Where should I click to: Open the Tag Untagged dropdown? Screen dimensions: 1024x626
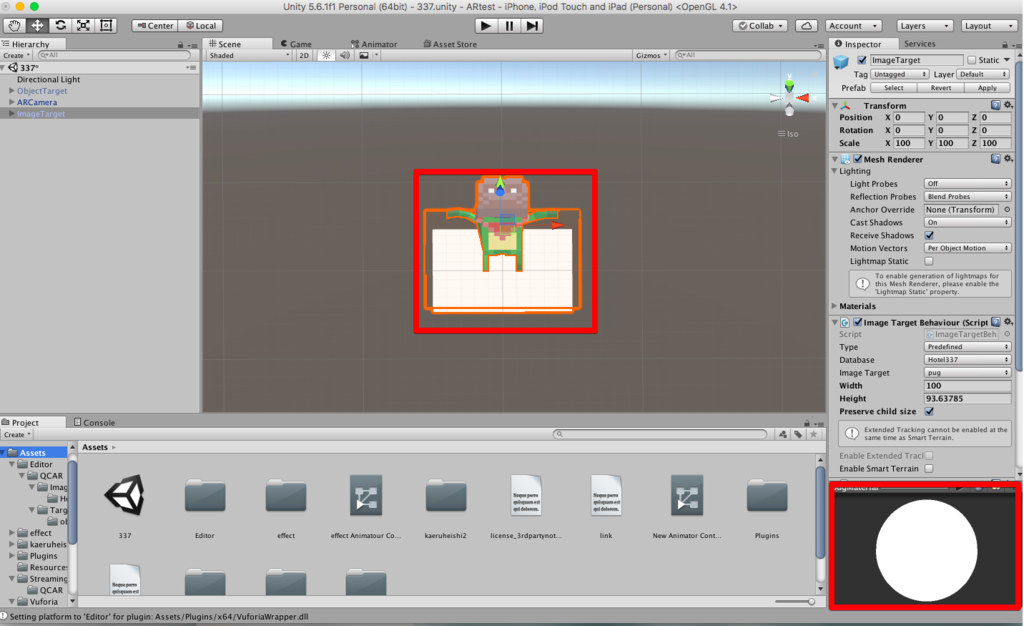899,74
